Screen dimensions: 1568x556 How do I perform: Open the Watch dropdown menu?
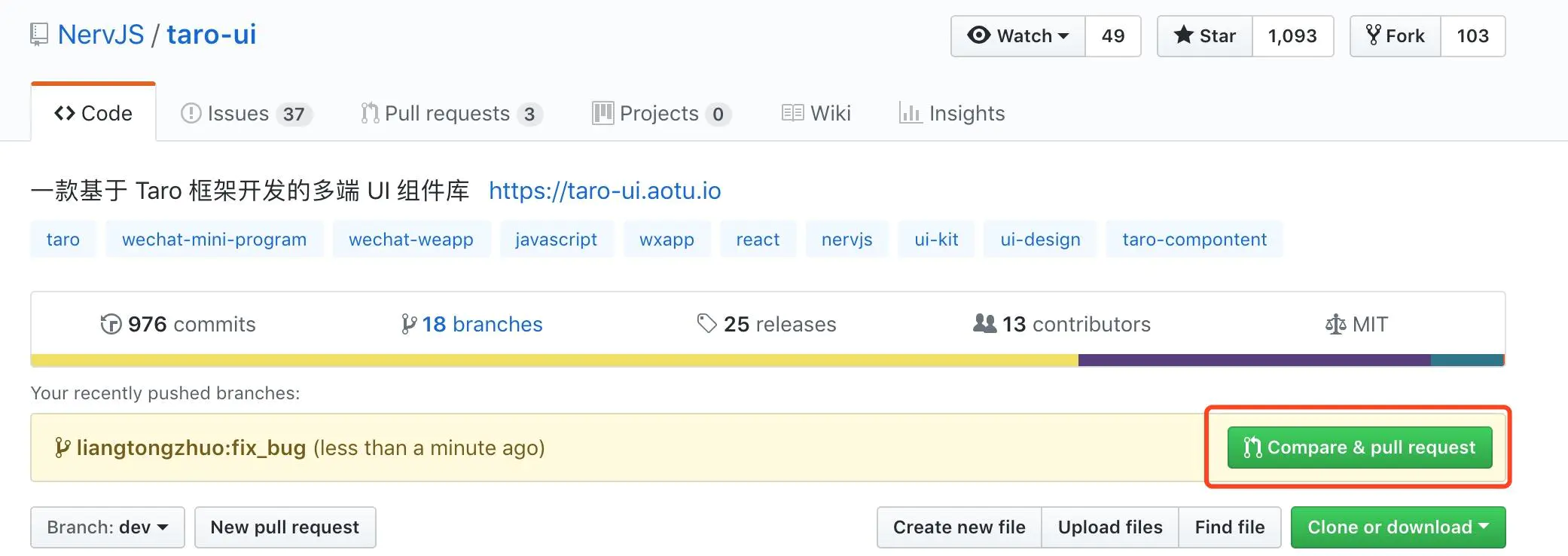1018,35
